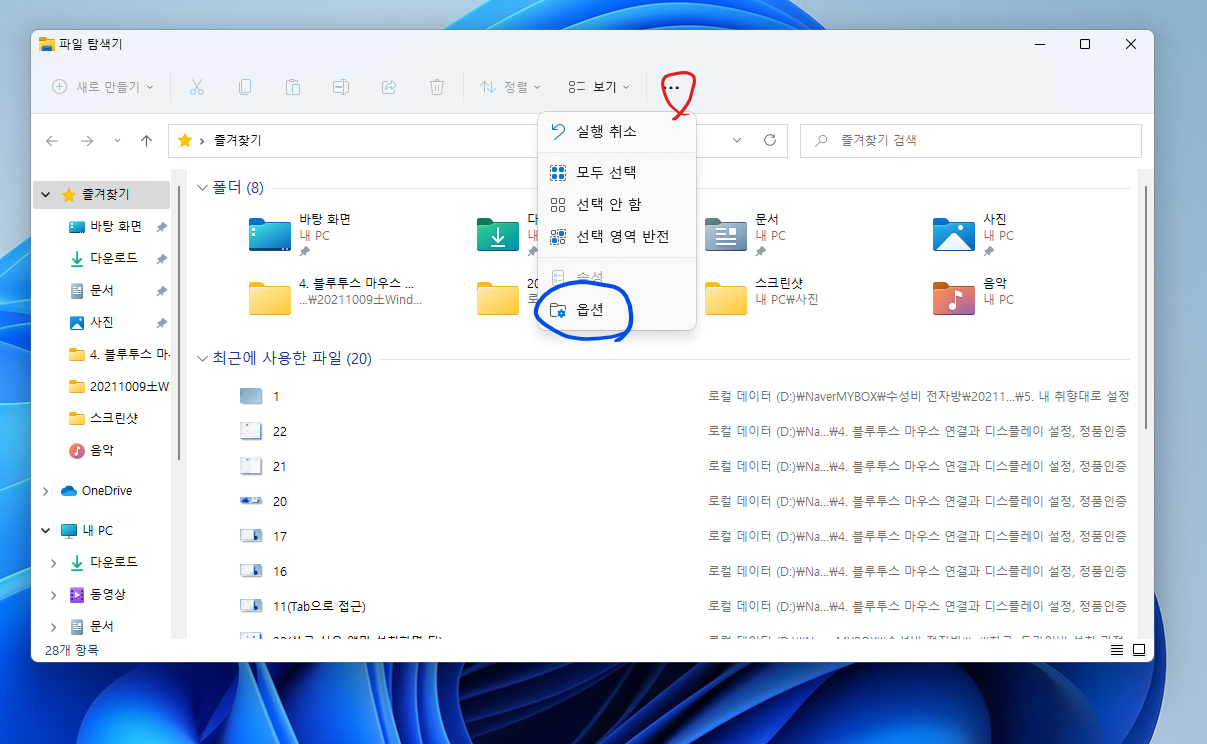This screenshot has height=744, width=1207.
Task: Switch to details view icon in status bar
Action: (x=1117, y=650)
